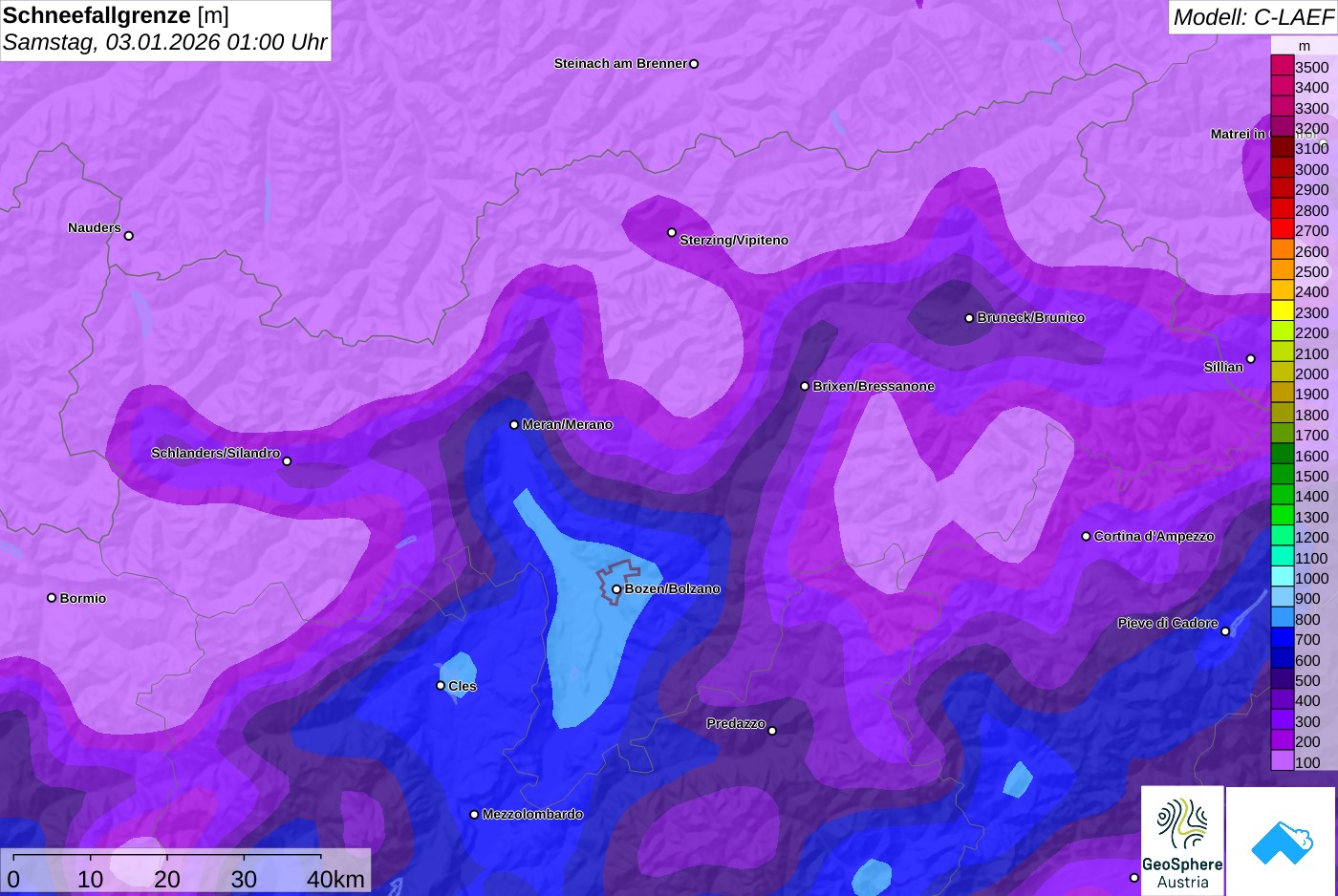
Task: Click the Meran/Merano map marker
Action: point(514,424)
